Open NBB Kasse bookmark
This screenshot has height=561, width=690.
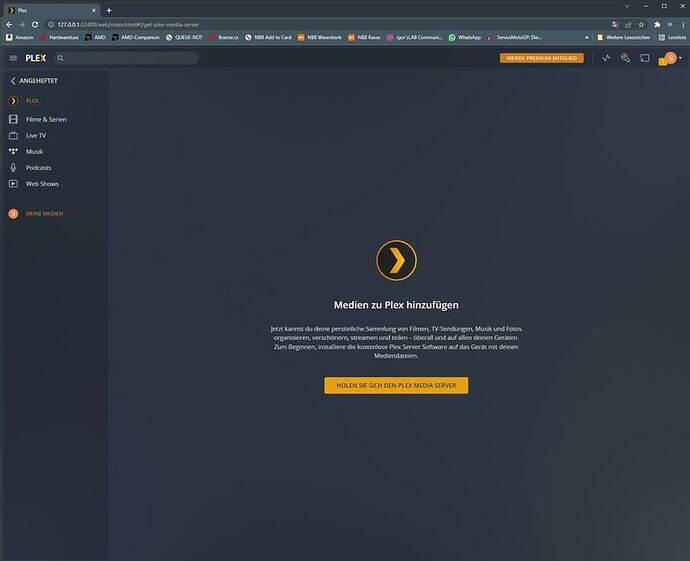[364, 37]
